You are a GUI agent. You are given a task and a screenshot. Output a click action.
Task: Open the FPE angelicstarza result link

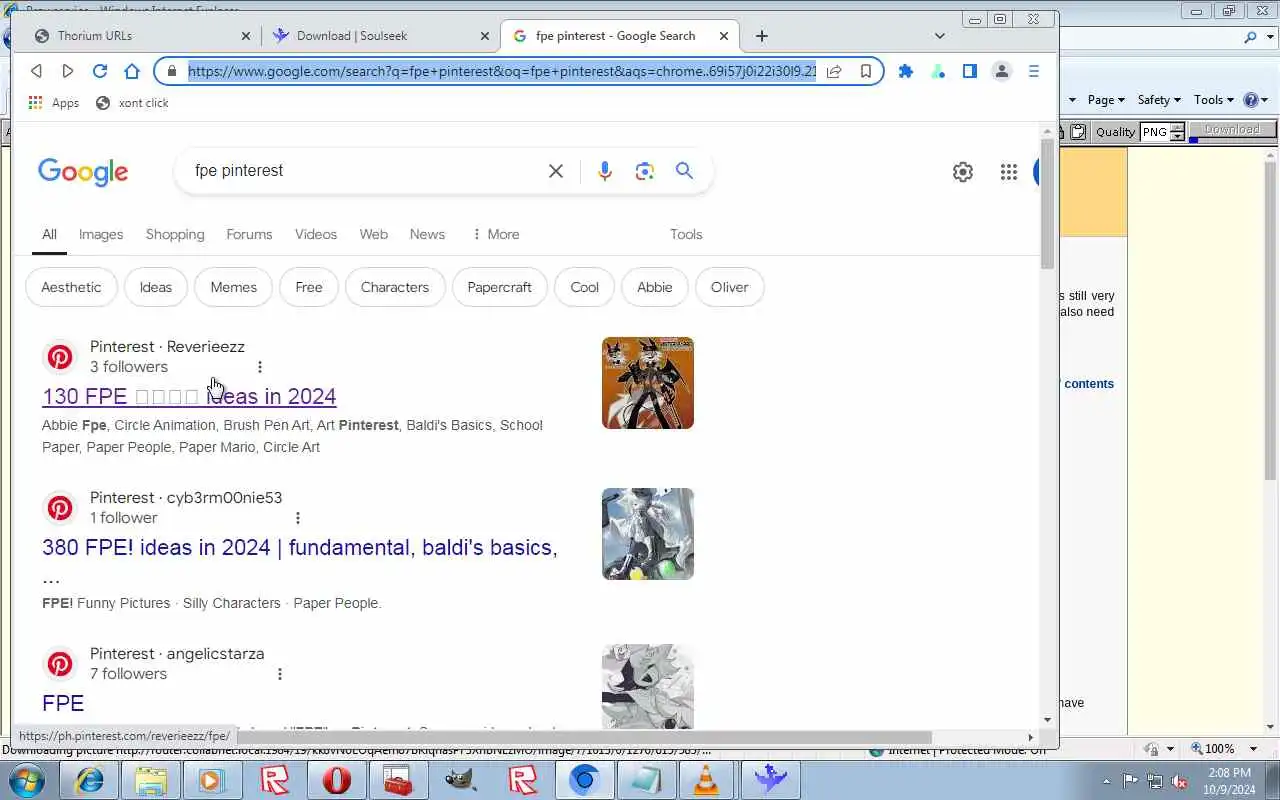(63, 703)
